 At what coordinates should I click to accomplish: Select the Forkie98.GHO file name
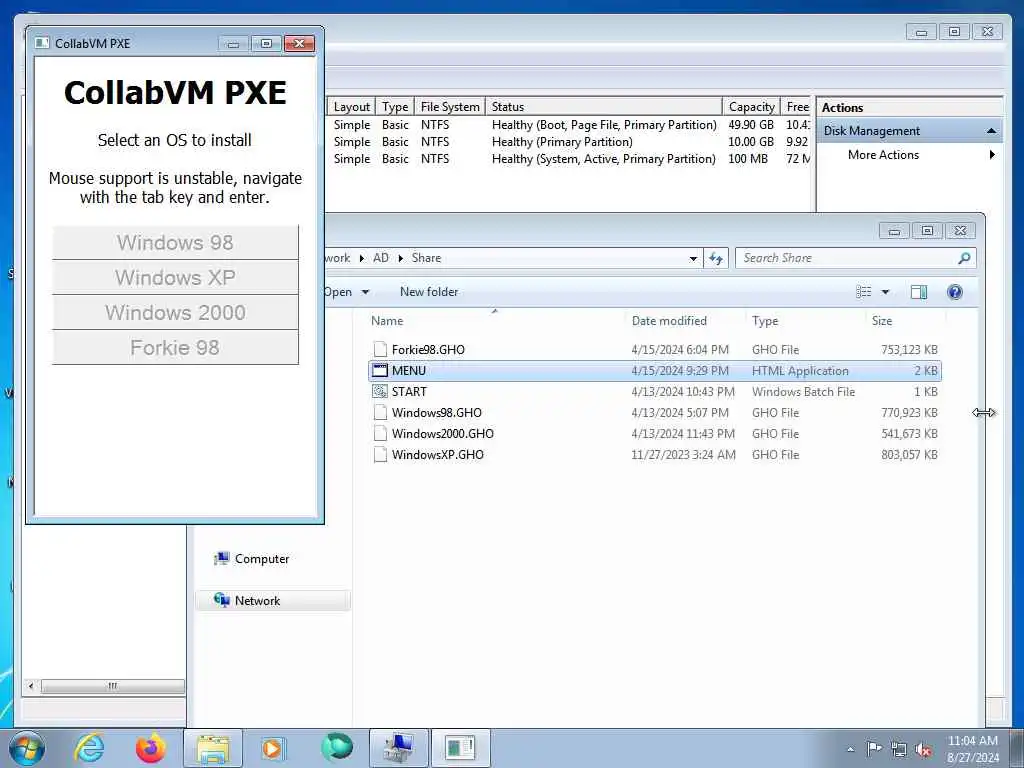(x=428, y=349)
